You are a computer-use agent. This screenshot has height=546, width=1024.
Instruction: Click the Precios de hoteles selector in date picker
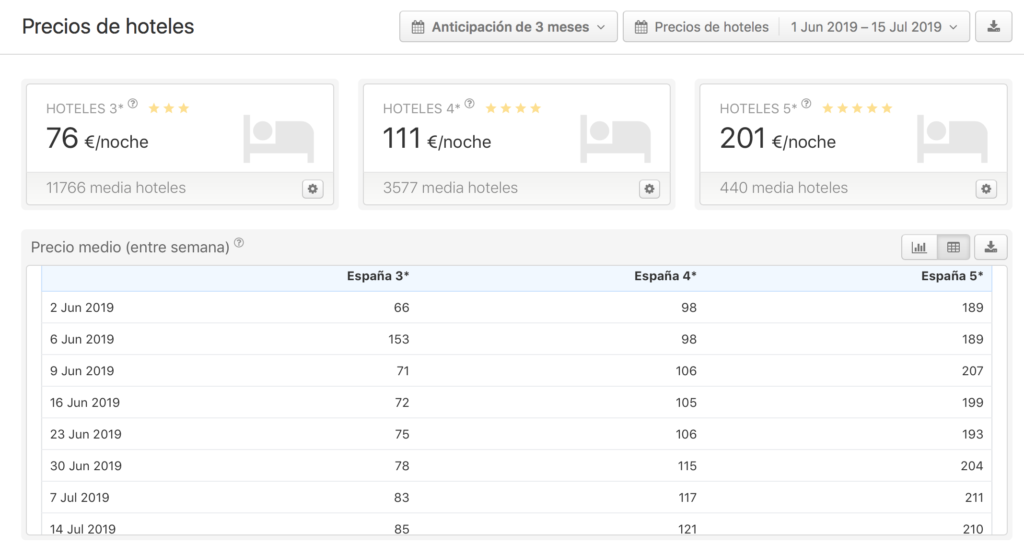[701, 27]
